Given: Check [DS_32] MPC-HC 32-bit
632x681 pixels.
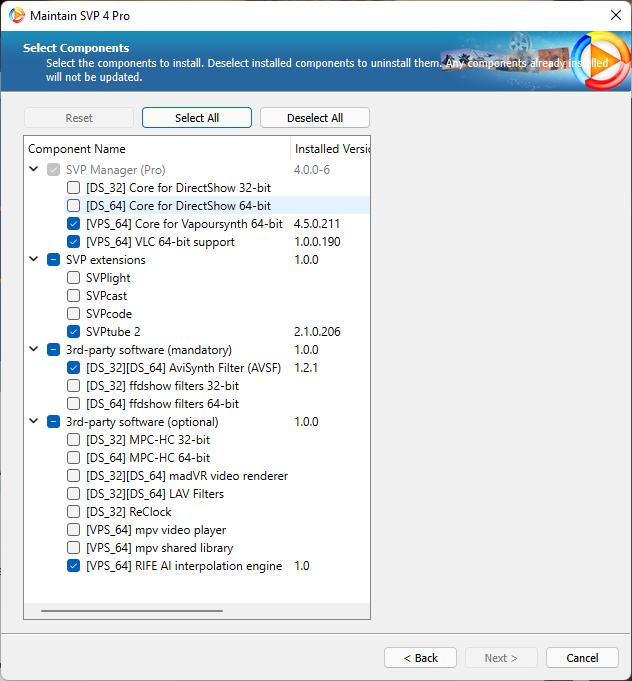Looking at the screenshot, I should click(x=73, y=440).
